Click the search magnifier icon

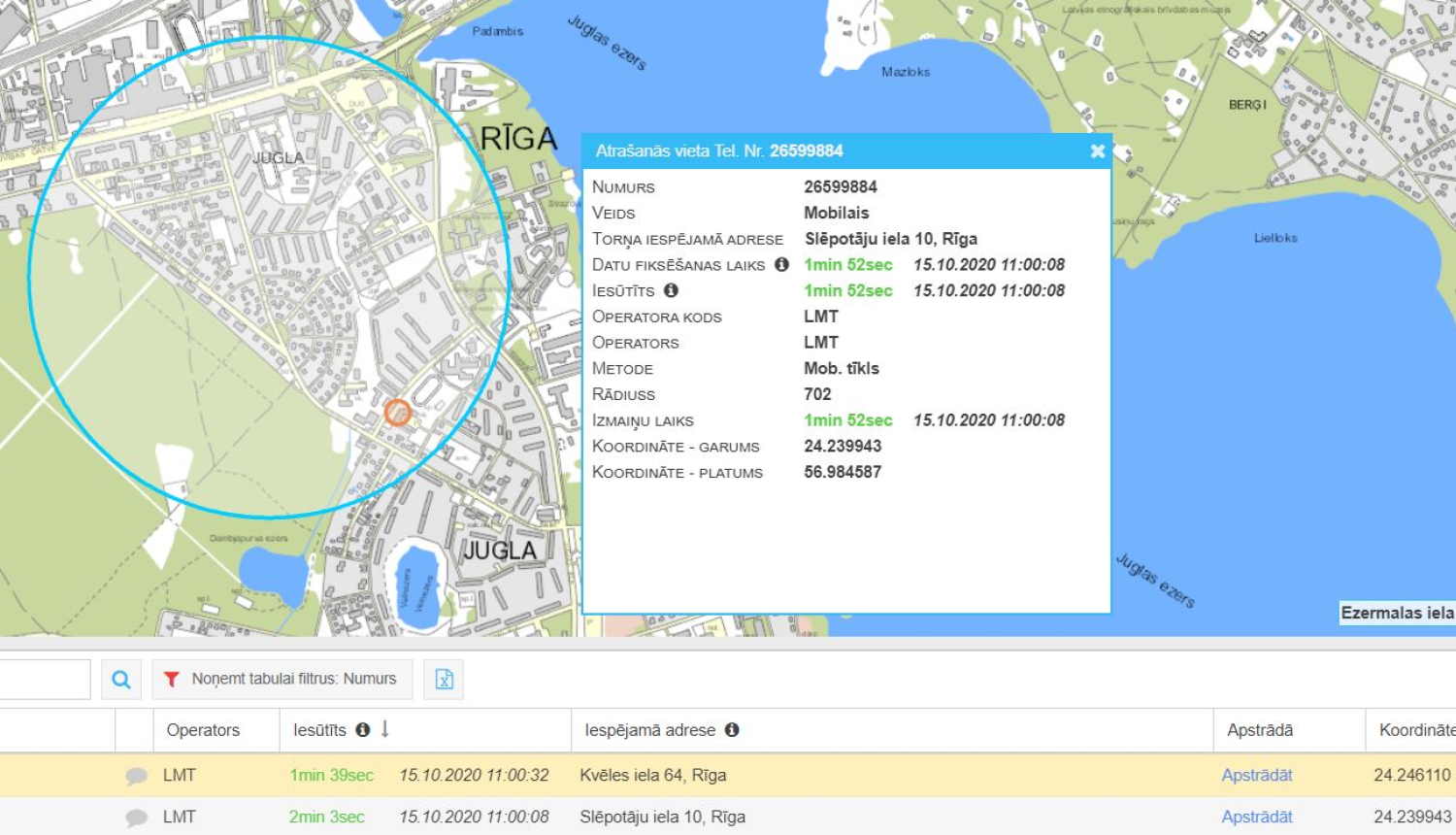[x=121, y=680]
